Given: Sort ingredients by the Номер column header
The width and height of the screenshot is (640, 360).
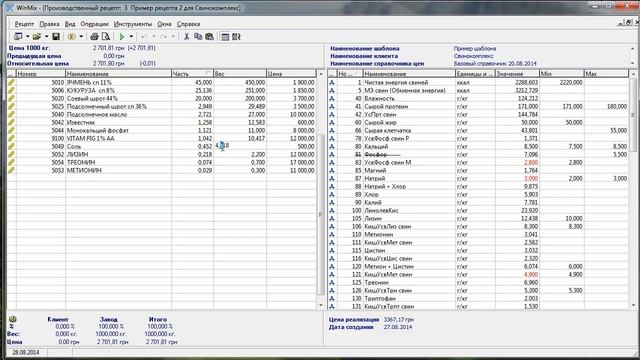Looking at the screenshot, I should [41, 74].
